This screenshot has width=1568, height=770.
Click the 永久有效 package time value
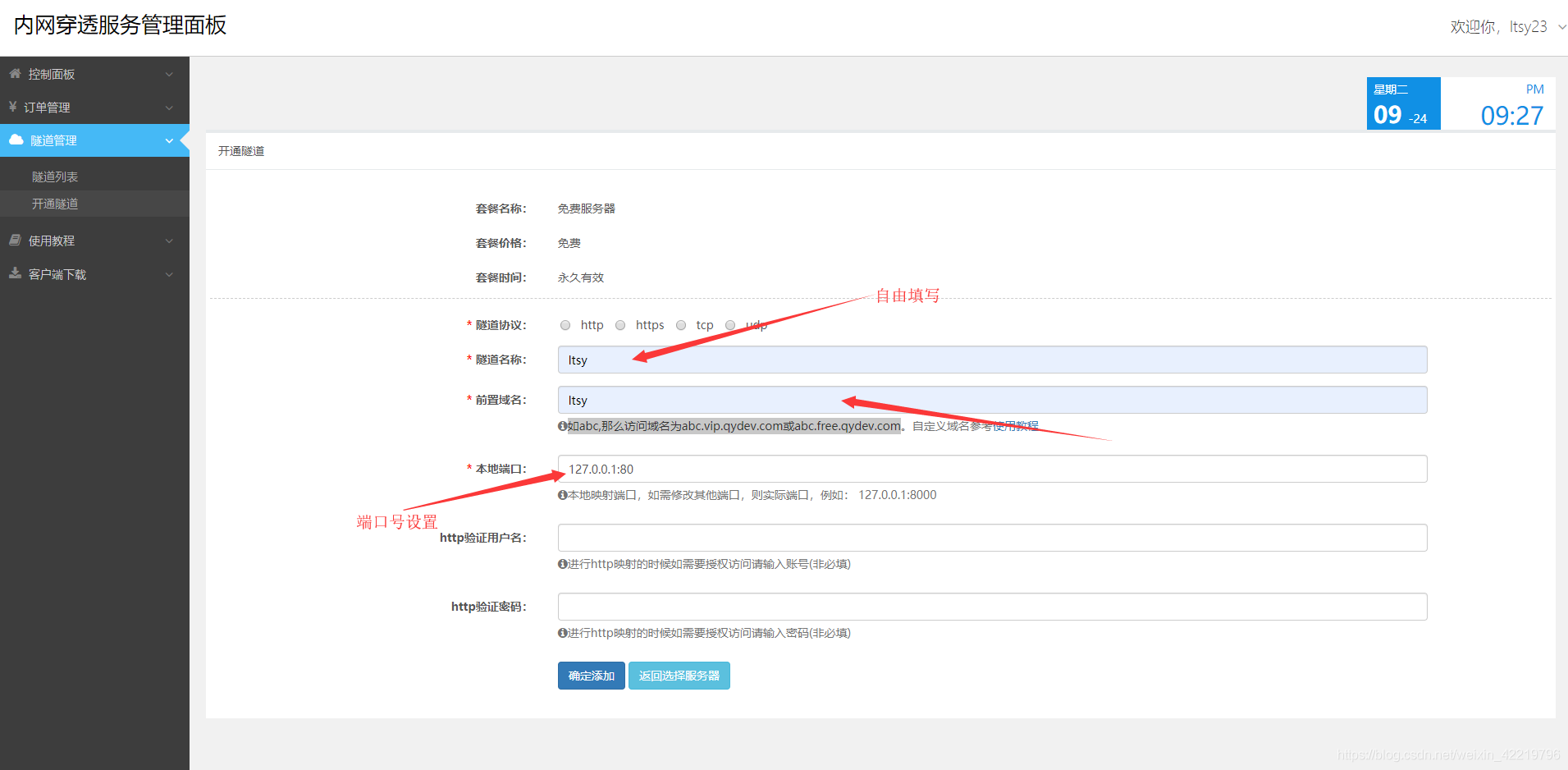(x=581, y=277)
